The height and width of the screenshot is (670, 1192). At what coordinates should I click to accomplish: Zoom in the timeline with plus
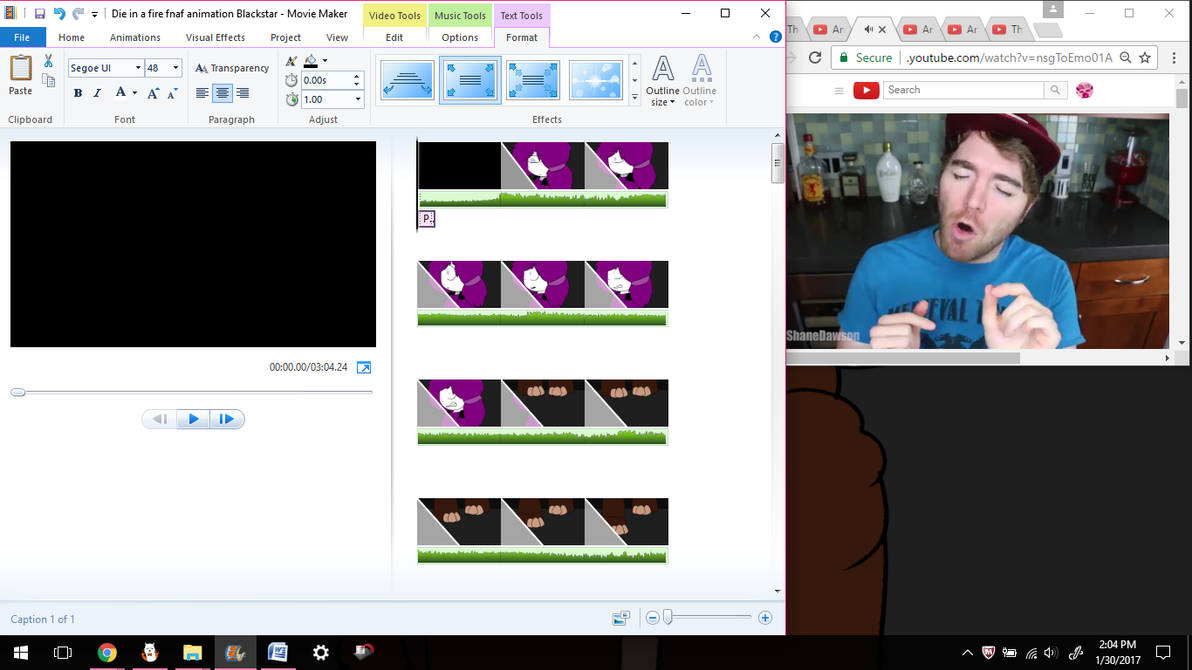point(766,618)
